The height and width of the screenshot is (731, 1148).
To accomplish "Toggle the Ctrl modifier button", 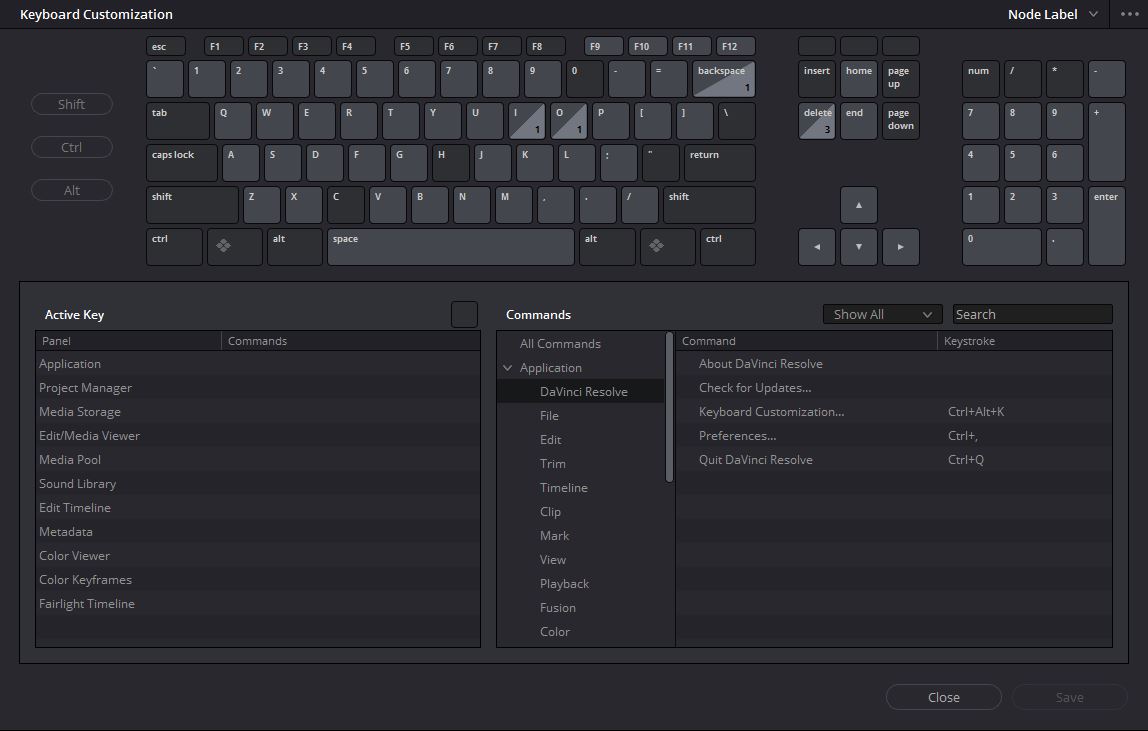I will tap(72, 147).
